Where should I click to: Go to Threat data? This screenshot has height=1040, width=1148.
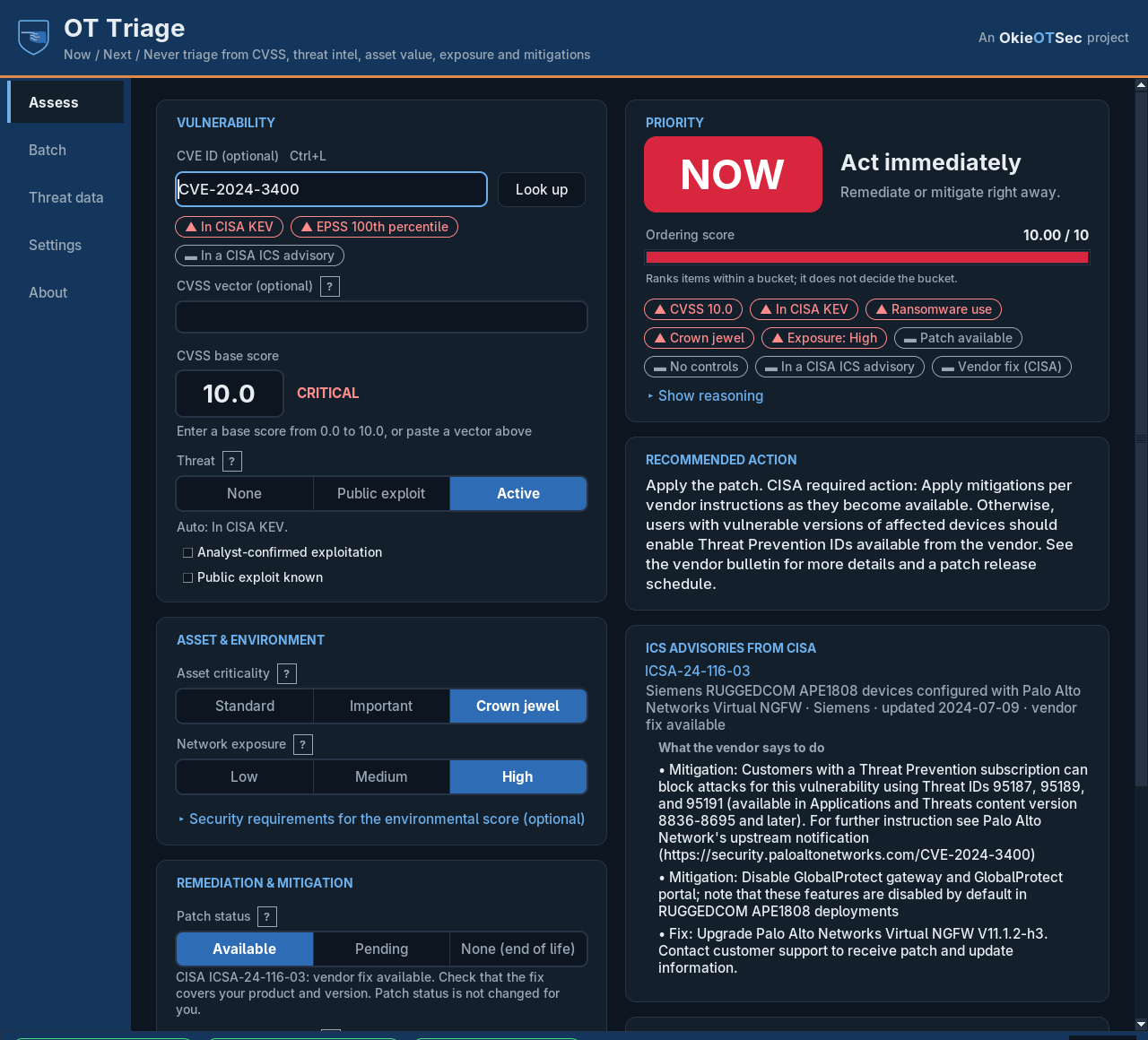65,197
